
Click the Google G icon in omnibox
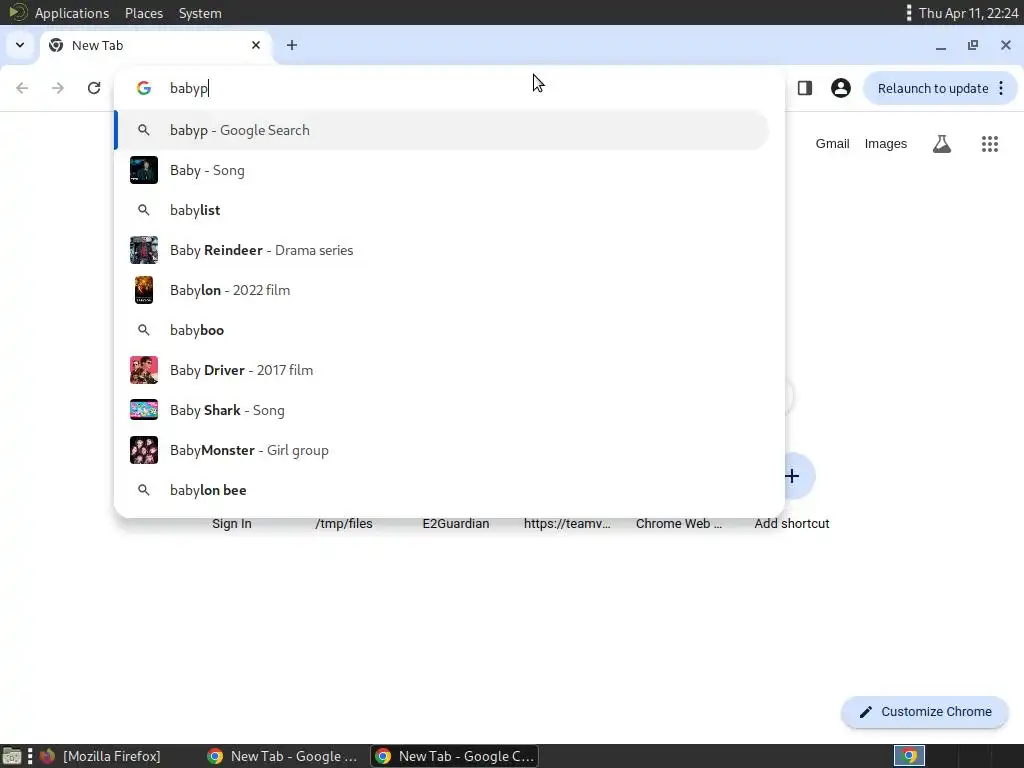(x=144, y=88)
